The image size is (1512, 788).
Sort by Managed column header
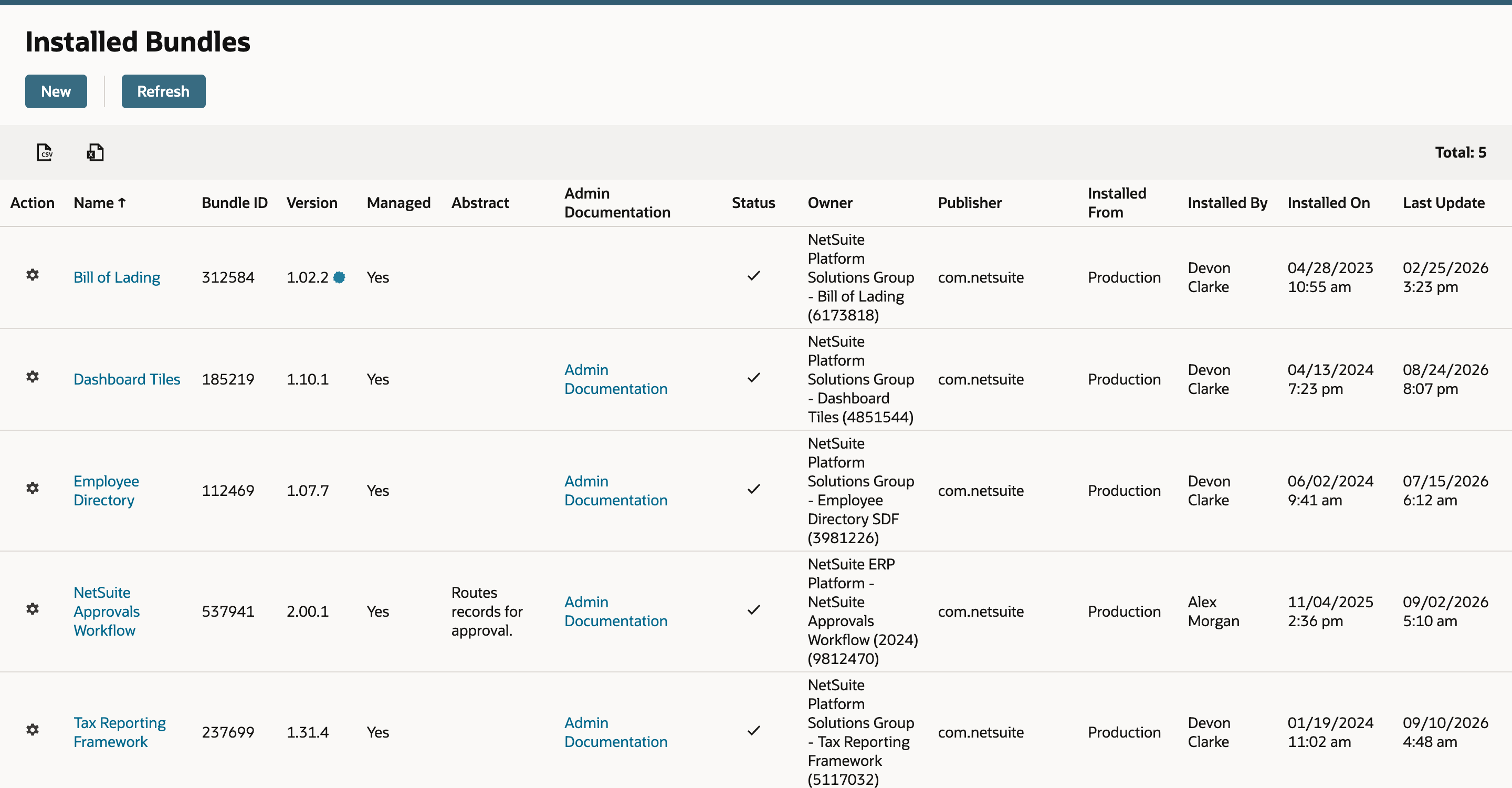[398, 203]
